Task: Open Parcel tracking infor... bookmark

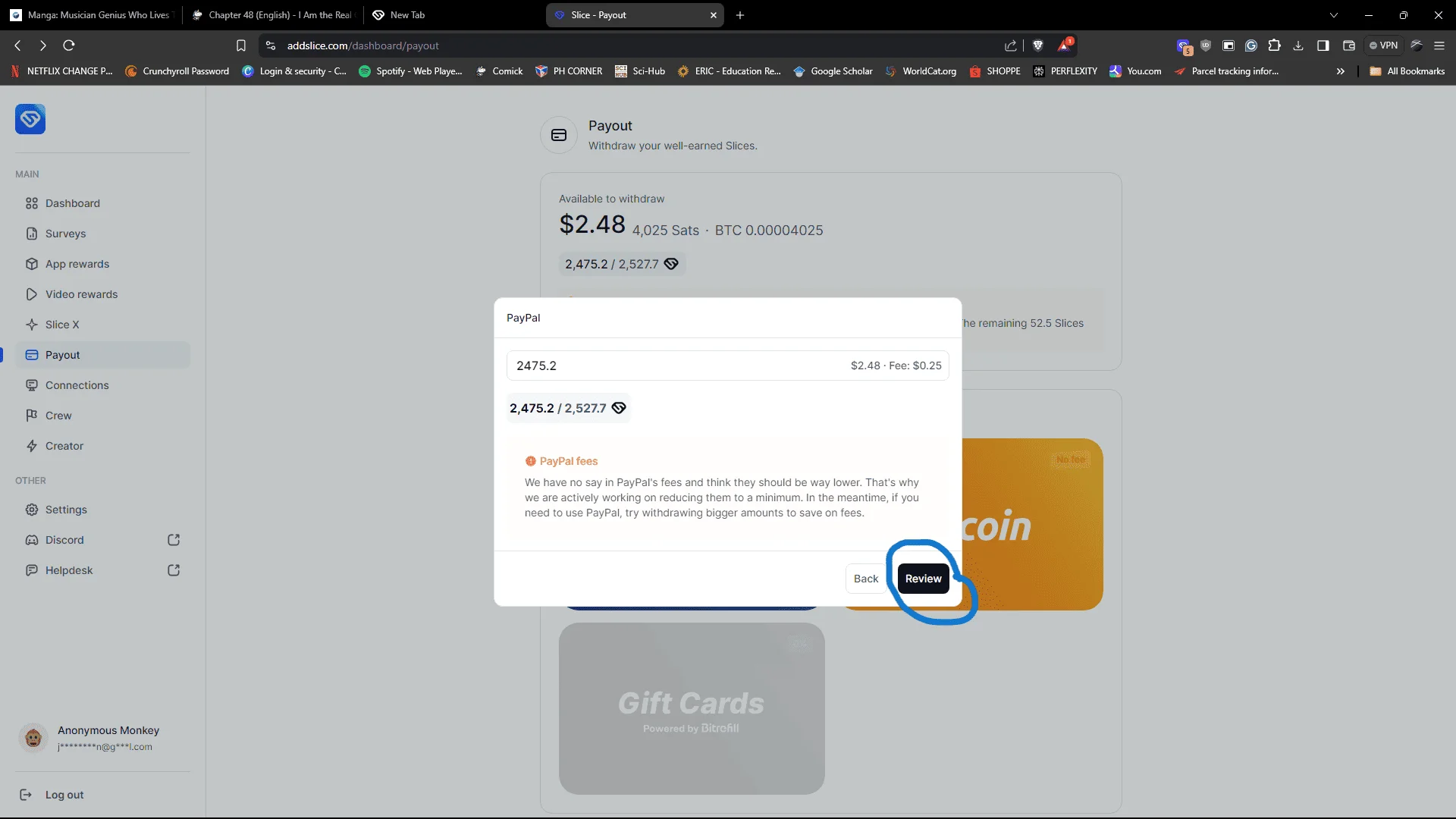Action: tap(1226, 71)
